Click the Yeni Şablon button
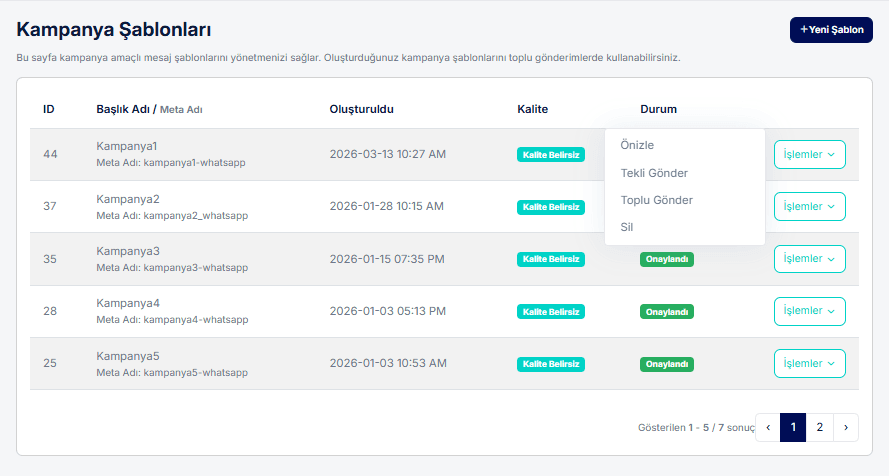The image size is (889, 476). pos(831,30)
